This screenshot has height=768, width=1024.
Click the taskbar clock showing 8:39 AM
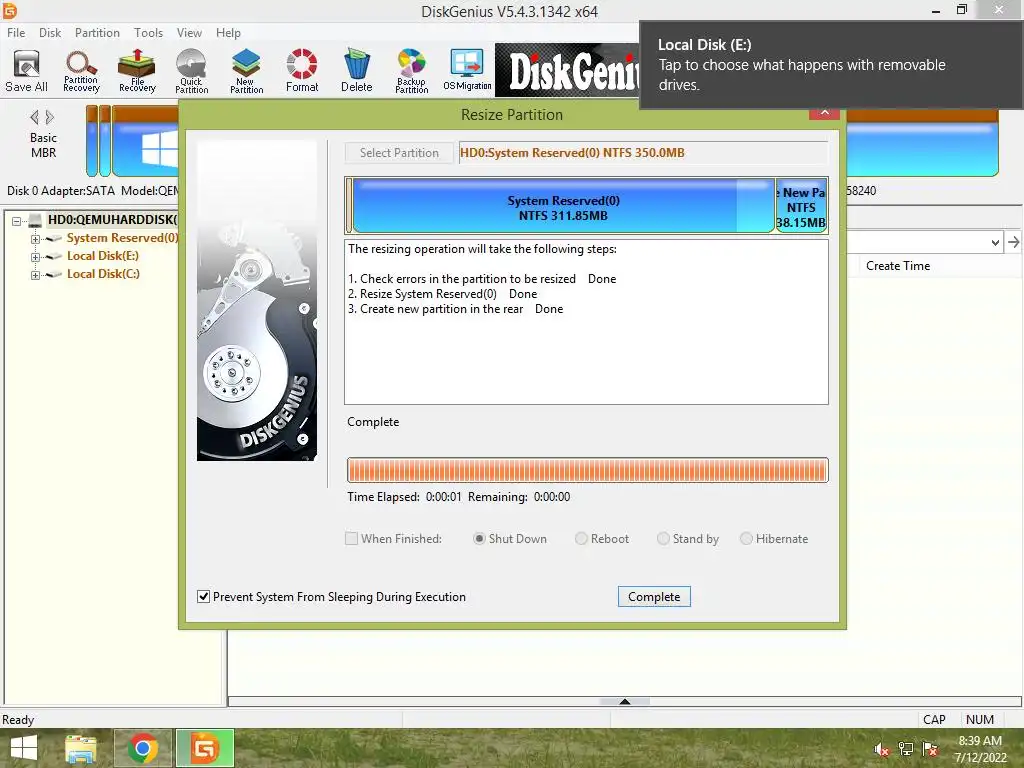pos(980,748)
